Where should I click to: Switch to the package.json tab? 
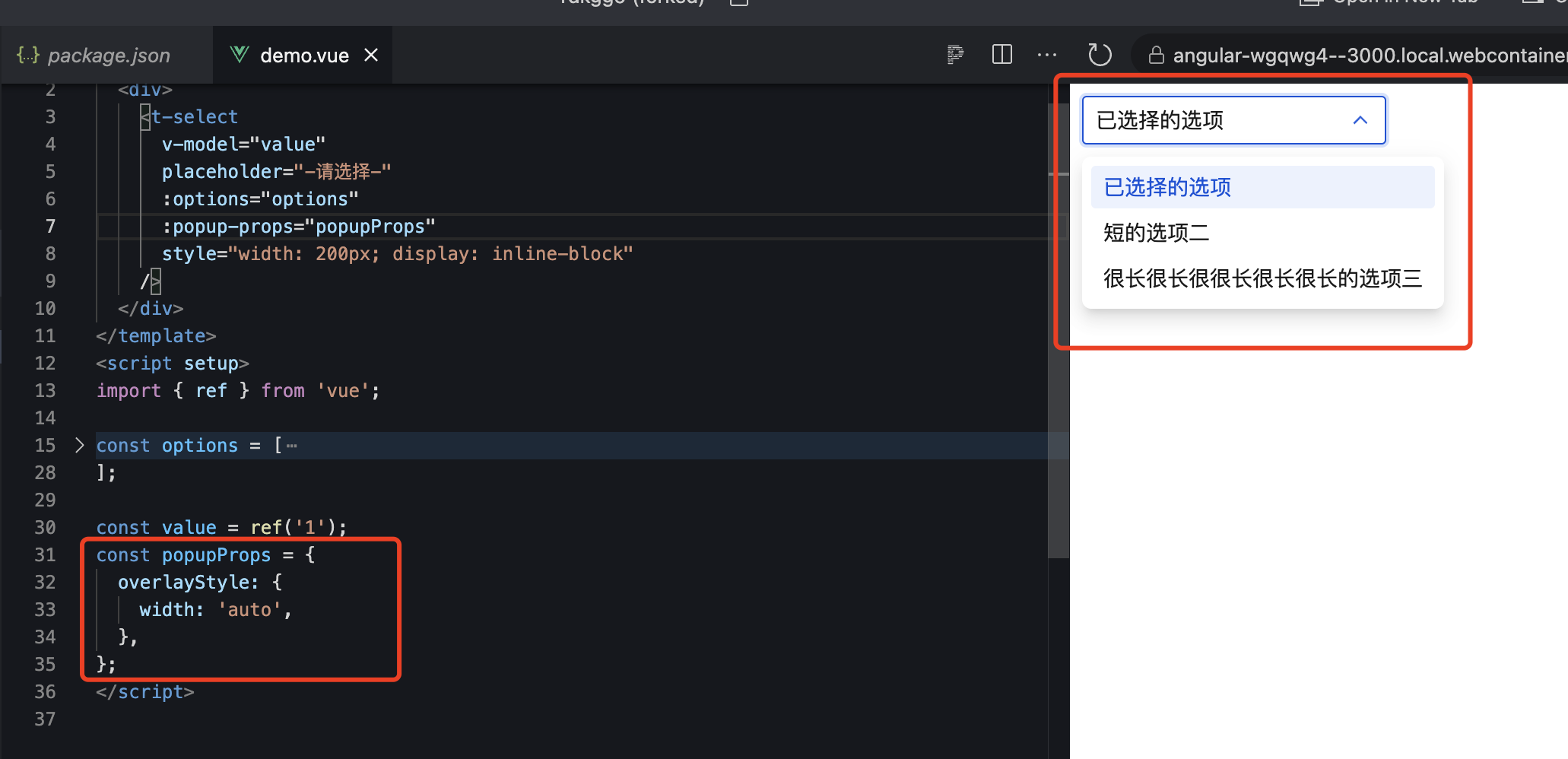[108, 54]
